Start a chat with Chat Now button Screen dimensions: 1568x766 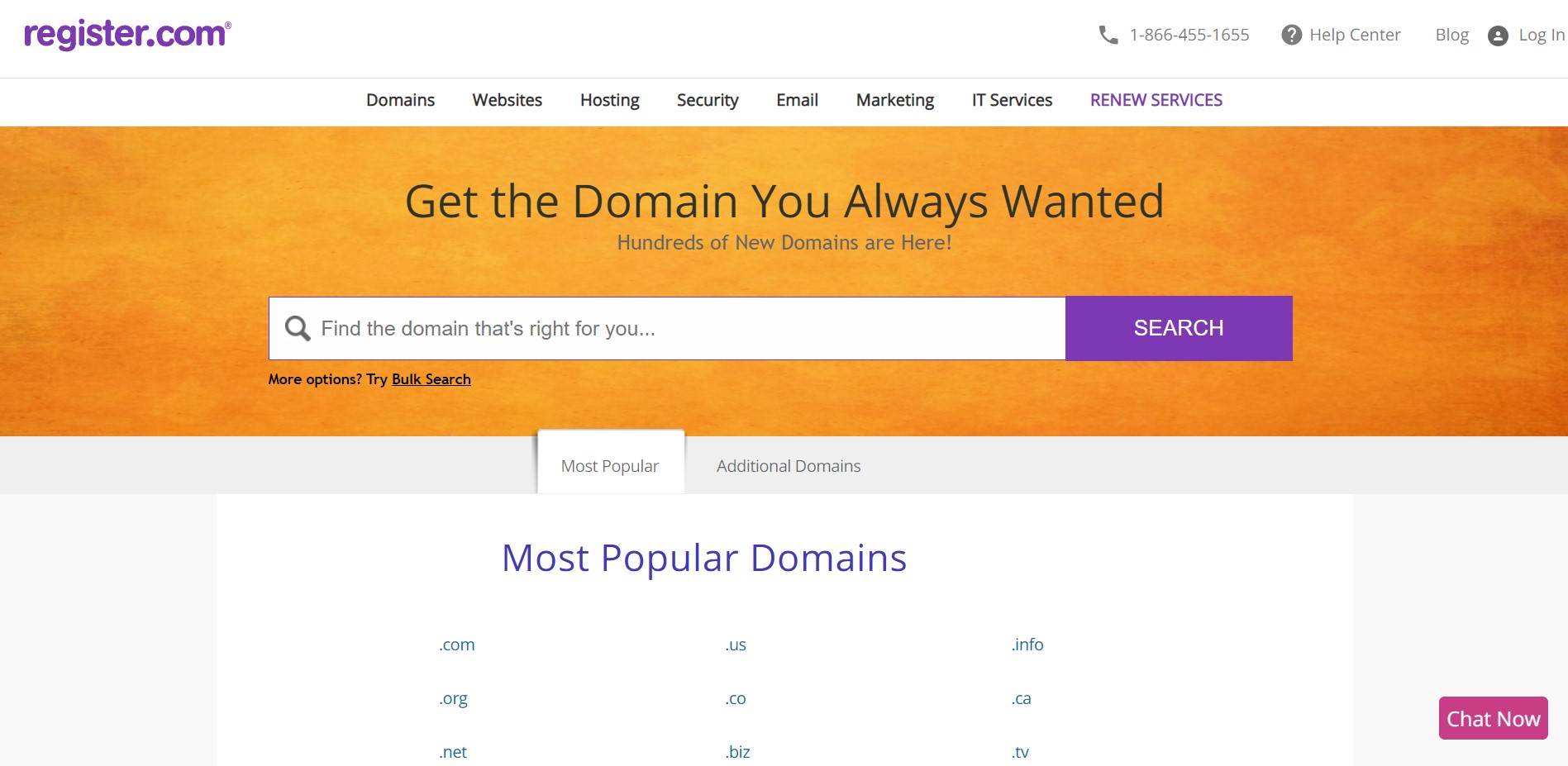[1493, 718]
